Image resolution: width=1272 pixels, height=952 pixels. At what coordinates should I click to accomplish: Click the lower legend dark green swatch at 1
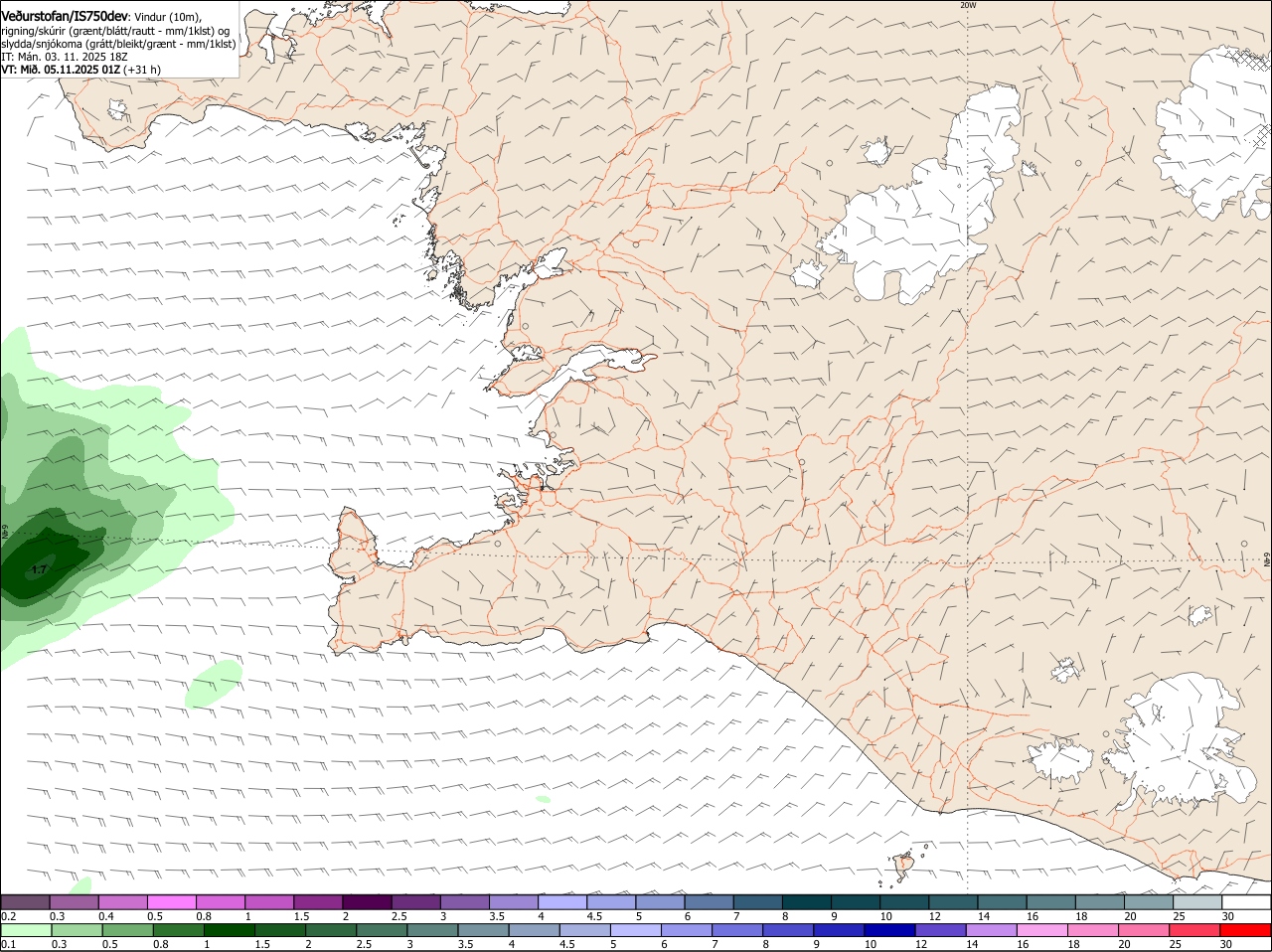(229, 930)
